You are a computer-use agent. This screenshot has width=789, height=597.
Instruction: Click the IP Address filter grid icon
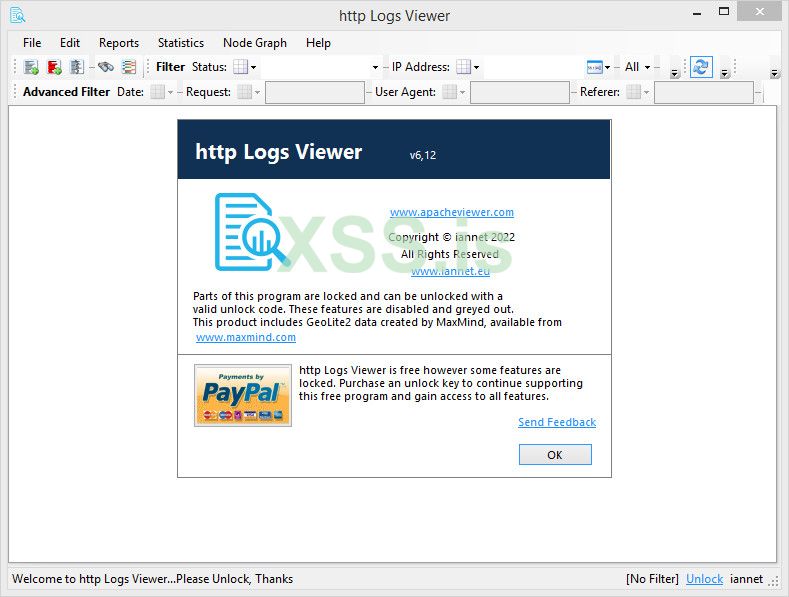click(463, 67)
